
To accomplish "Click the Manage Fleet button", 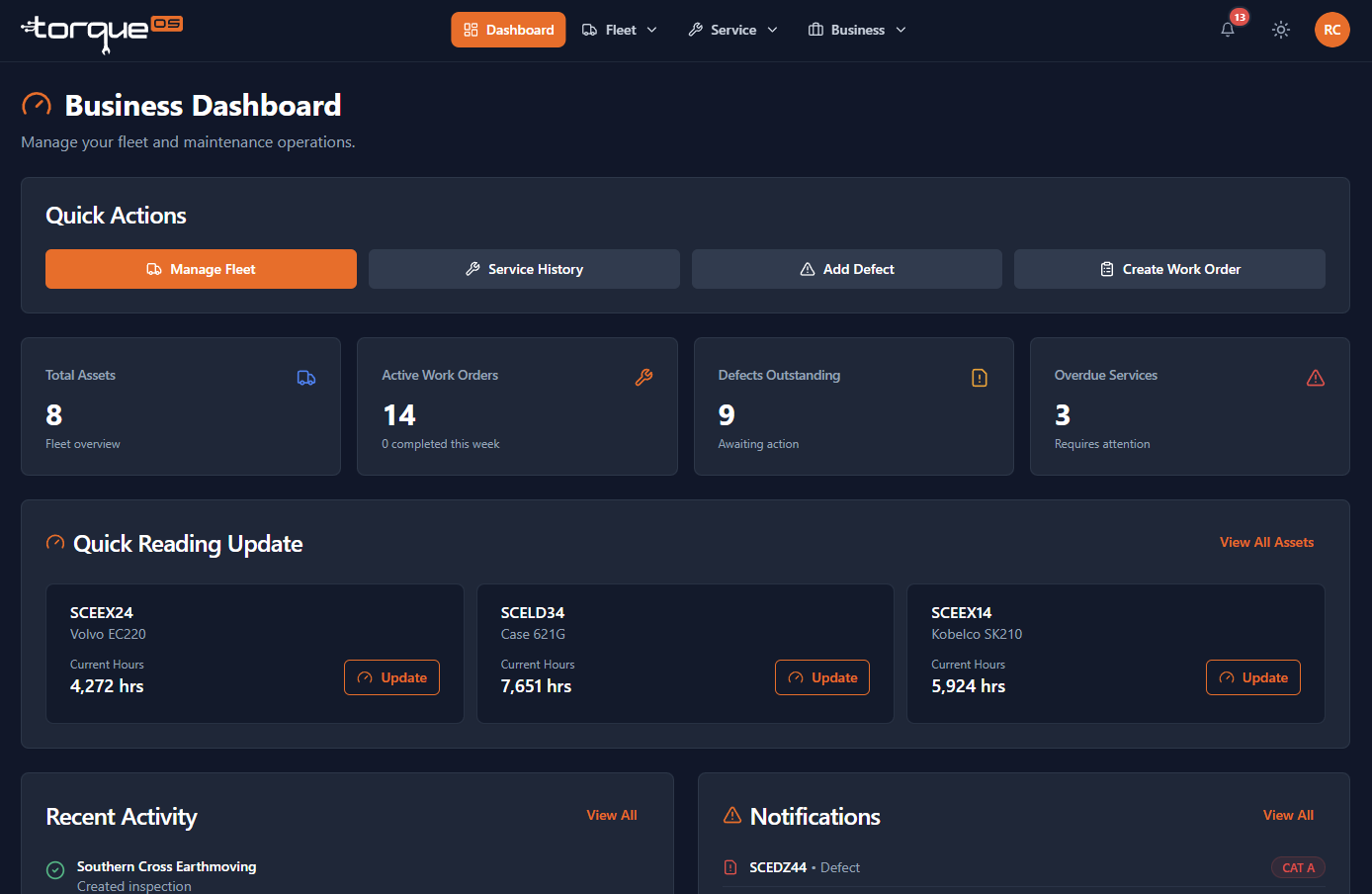I will point(201,269).
